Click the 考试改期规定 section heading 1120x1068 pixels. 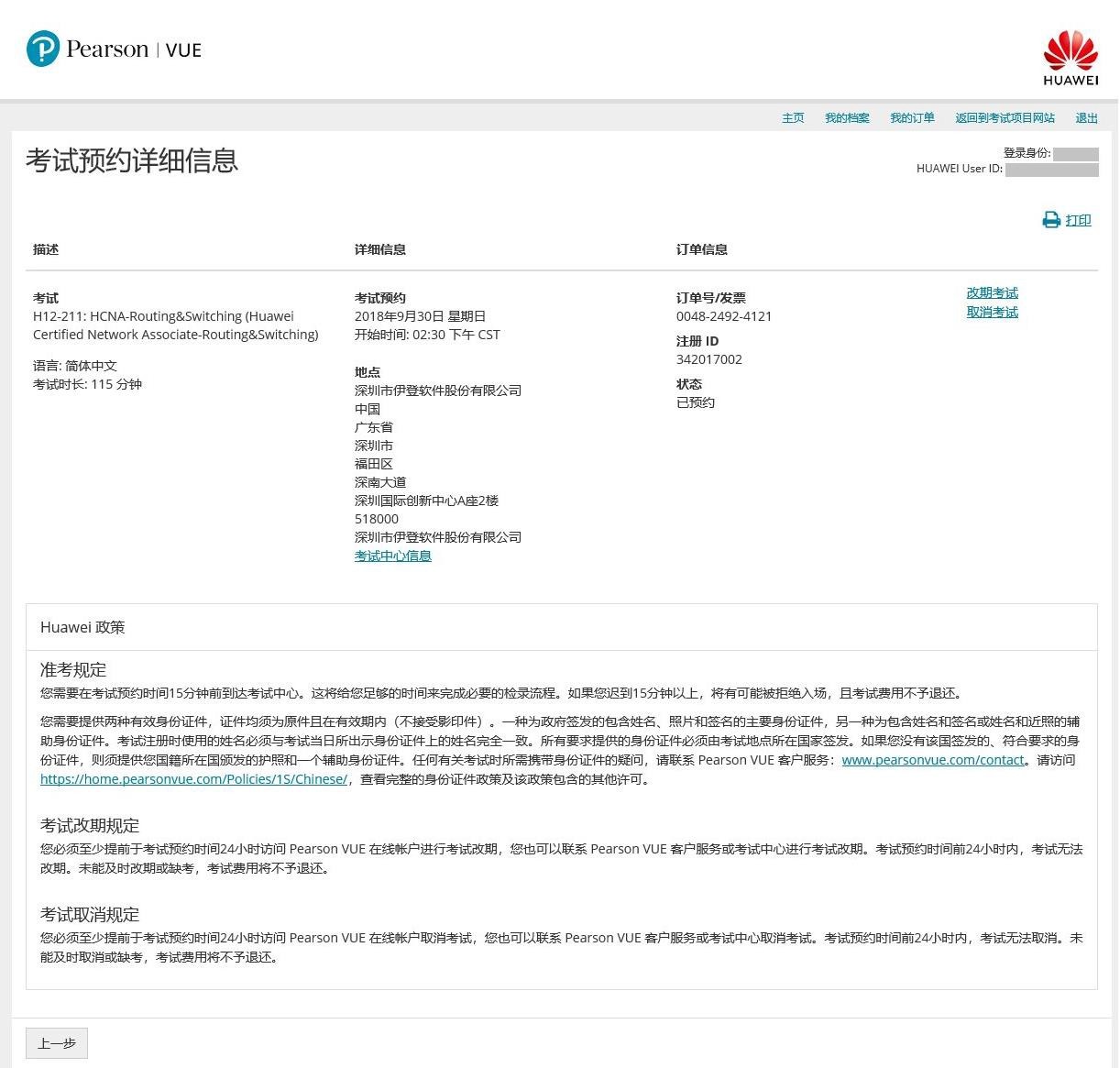click(90, 826)
